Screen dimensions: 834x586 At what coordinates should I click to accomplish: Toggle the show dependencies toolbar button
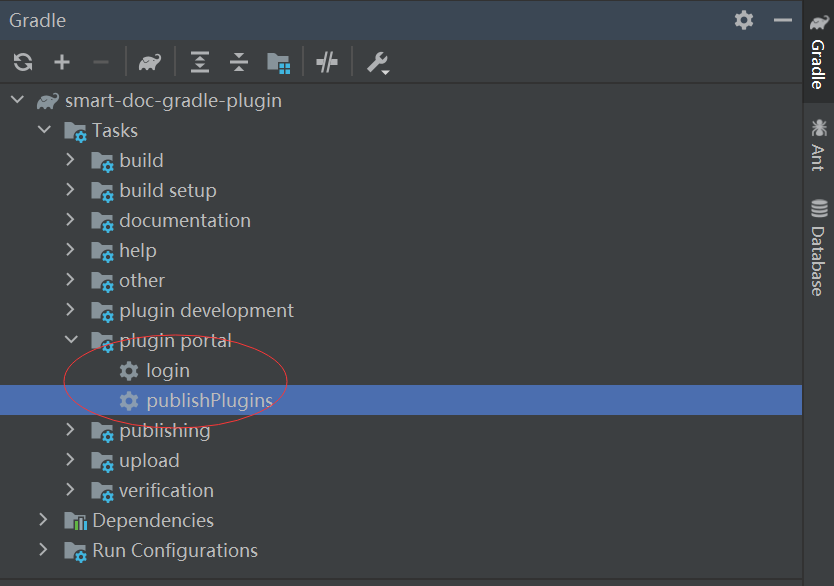(278, 62)
